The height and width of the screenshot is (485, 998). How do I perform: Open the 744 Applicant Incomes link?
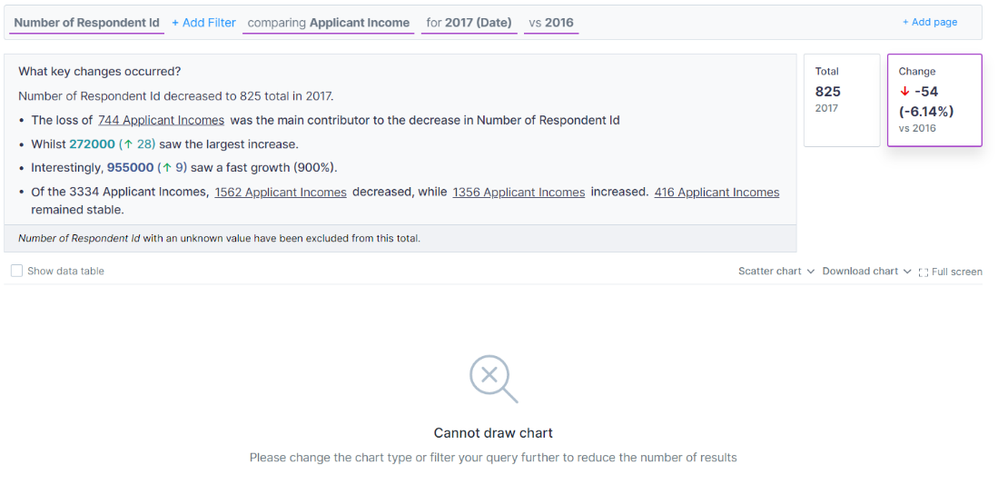point(161,120)
